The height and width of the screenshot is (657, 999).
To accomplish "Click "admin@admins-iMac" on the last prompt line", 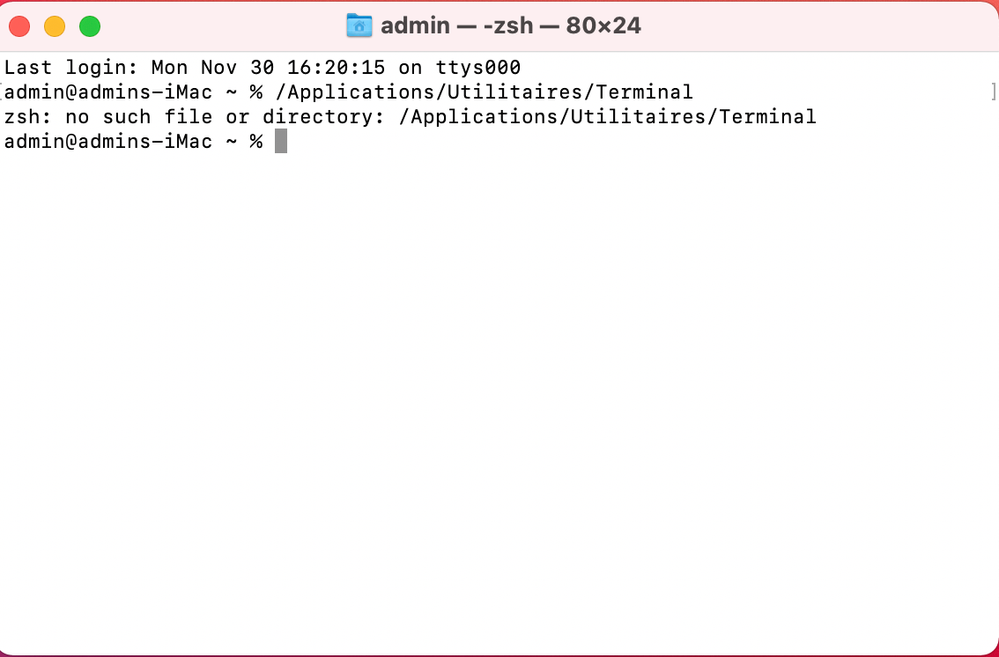I will click(108, 141).
